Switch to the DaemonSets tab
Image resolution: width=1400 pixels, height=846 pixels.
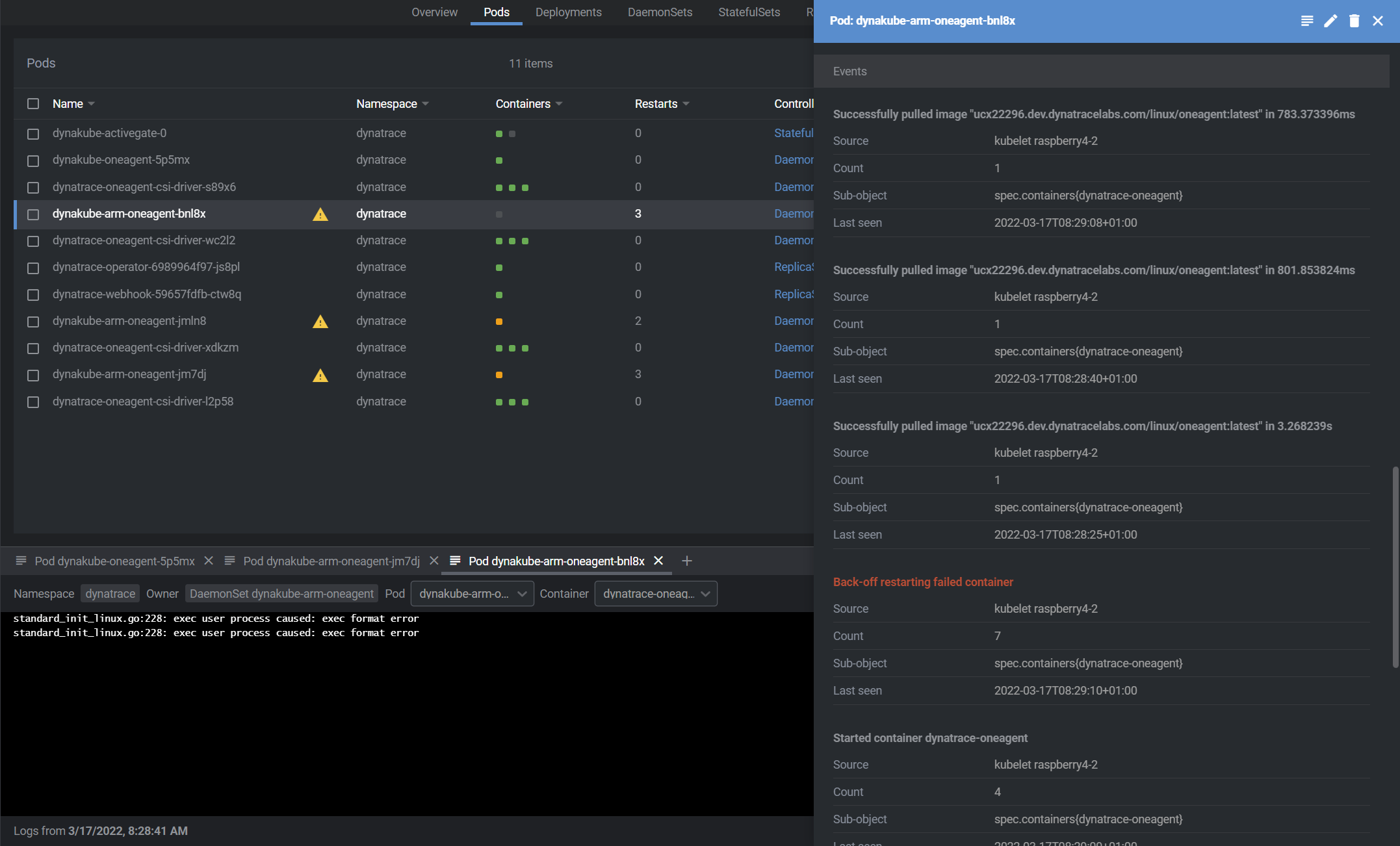pos(660,12)
